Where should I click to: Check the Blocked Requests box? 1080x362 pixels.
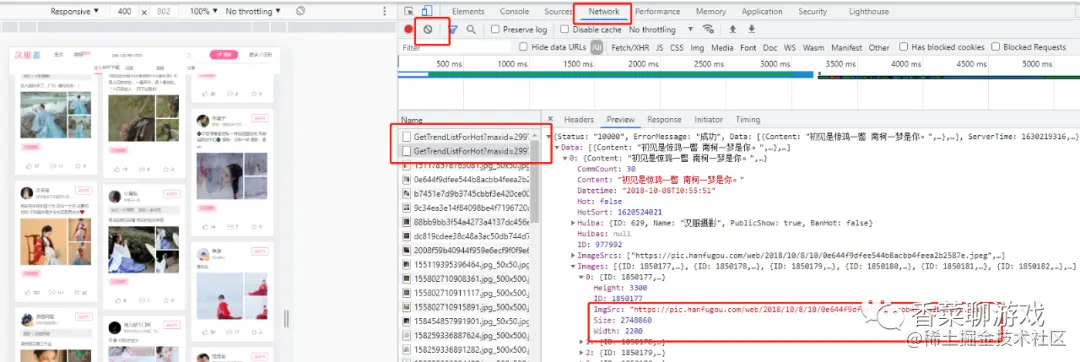(x=995, y=47)
